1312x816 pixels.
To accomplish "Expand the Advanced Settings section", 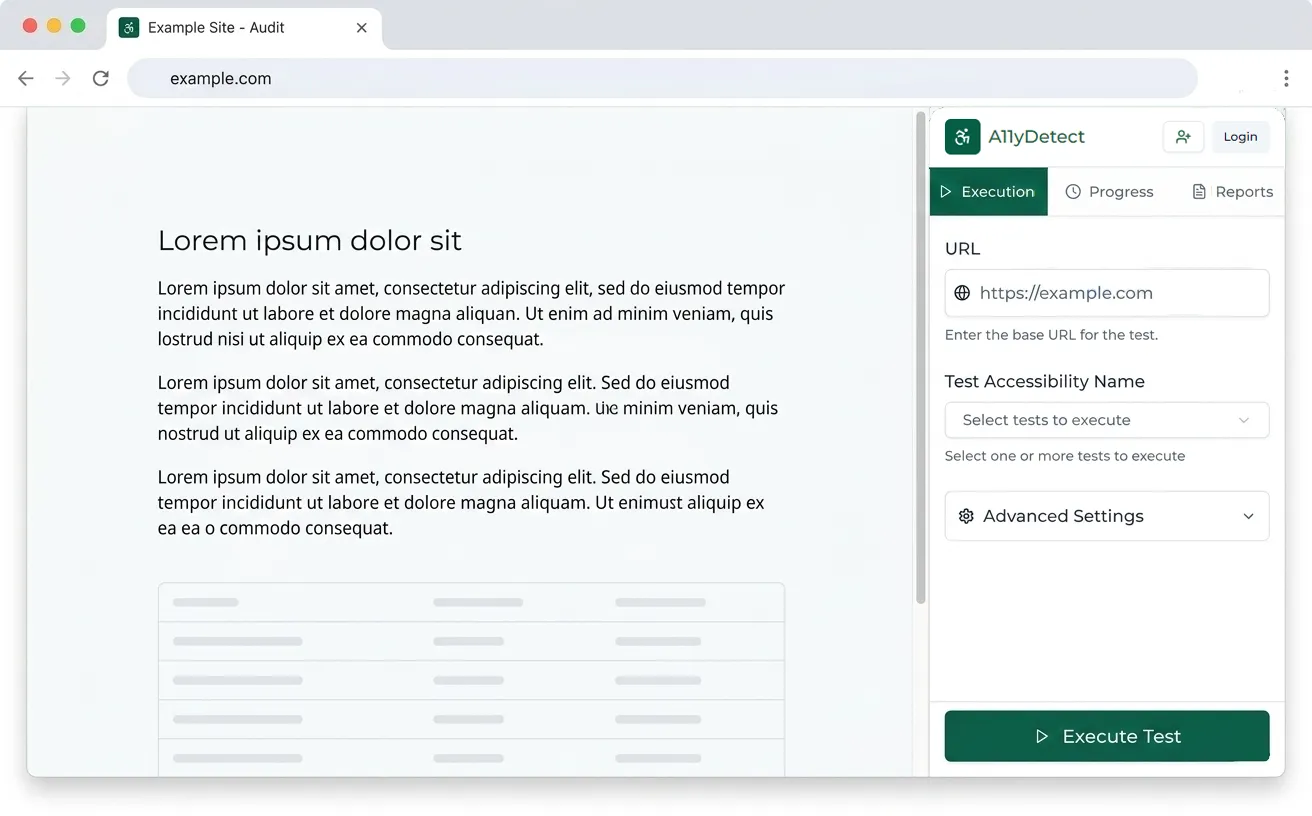I will (1106, 516).
